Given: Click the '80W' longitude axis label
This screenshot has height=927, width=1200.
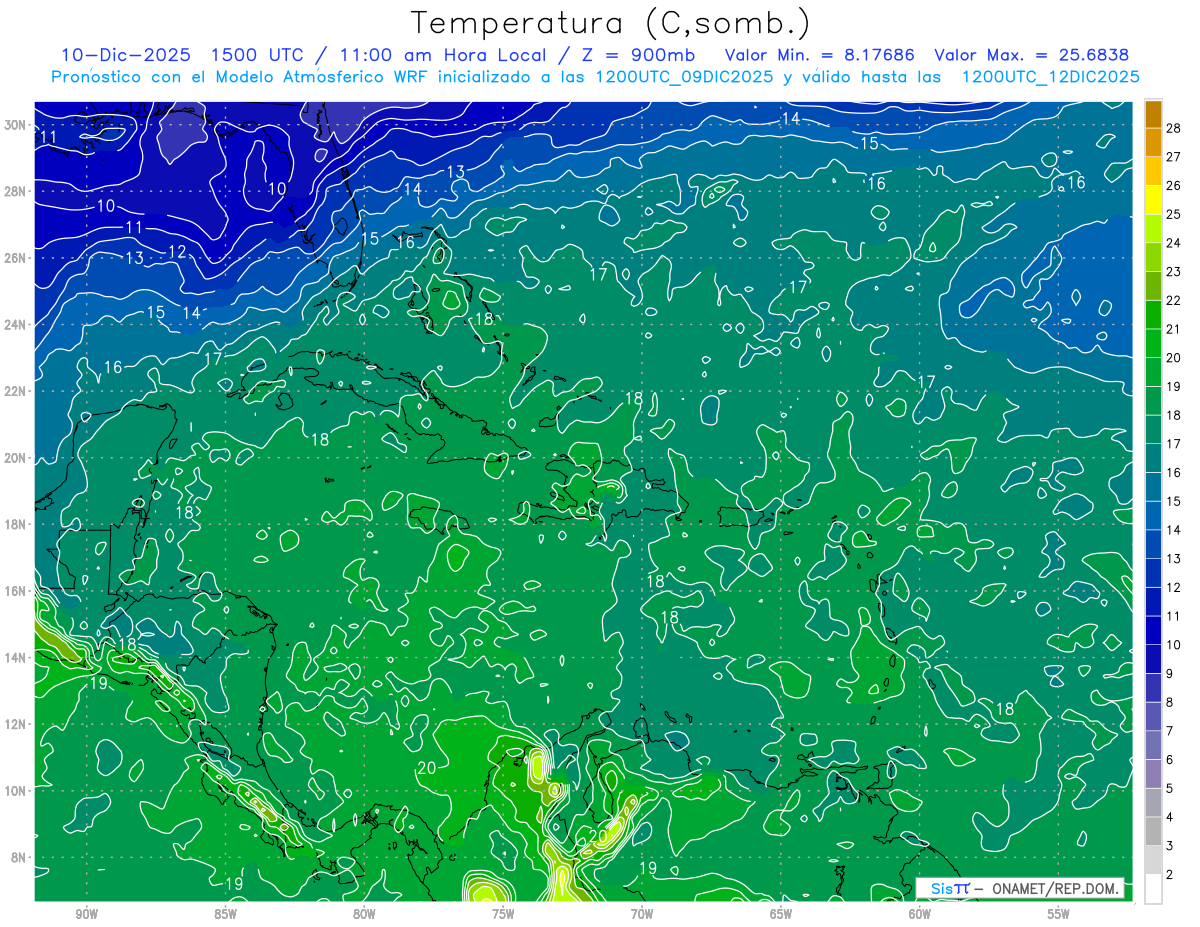Looking at the screenshot, I should [x=364, y=914].
